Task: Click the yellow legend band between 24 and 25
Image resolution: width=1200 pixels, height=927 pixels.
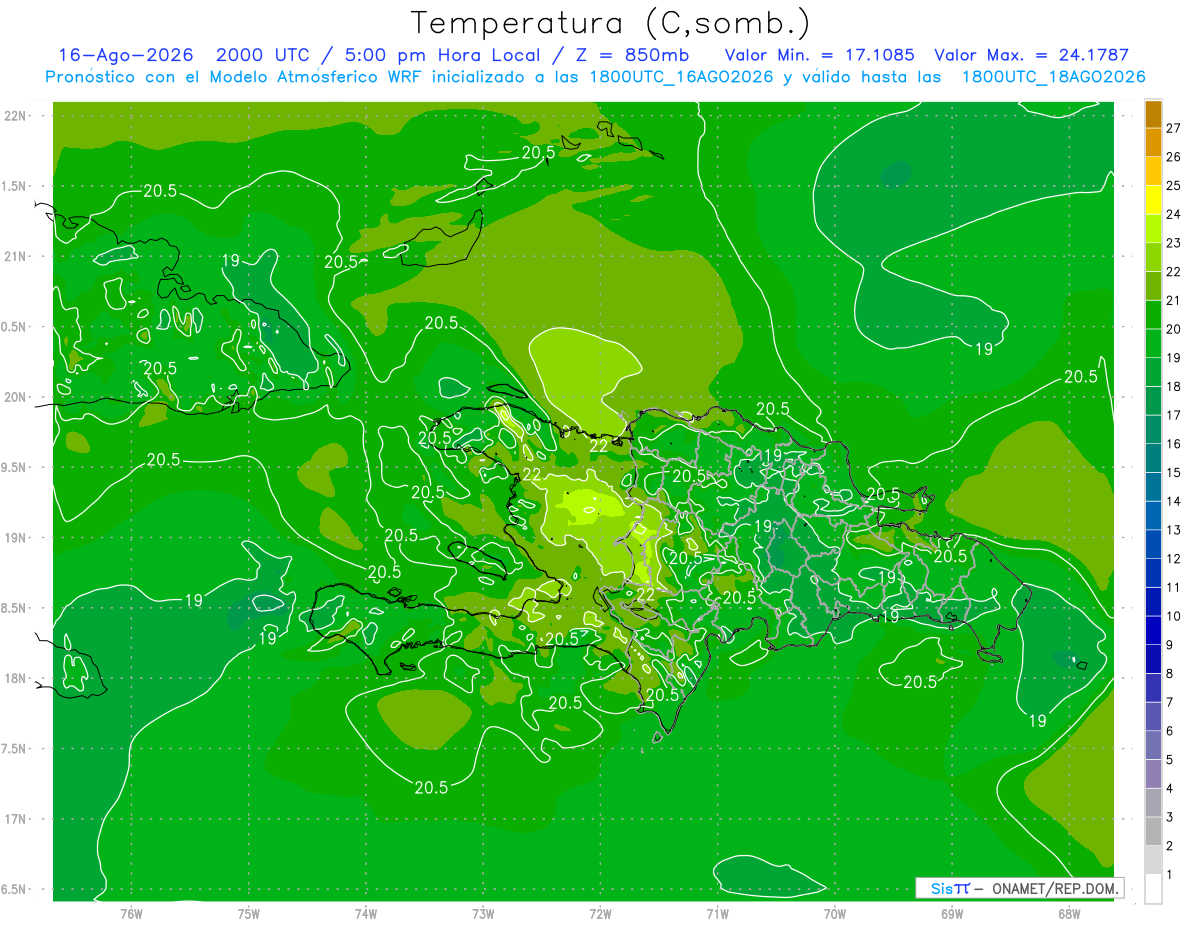Action: coord(1153,200)
